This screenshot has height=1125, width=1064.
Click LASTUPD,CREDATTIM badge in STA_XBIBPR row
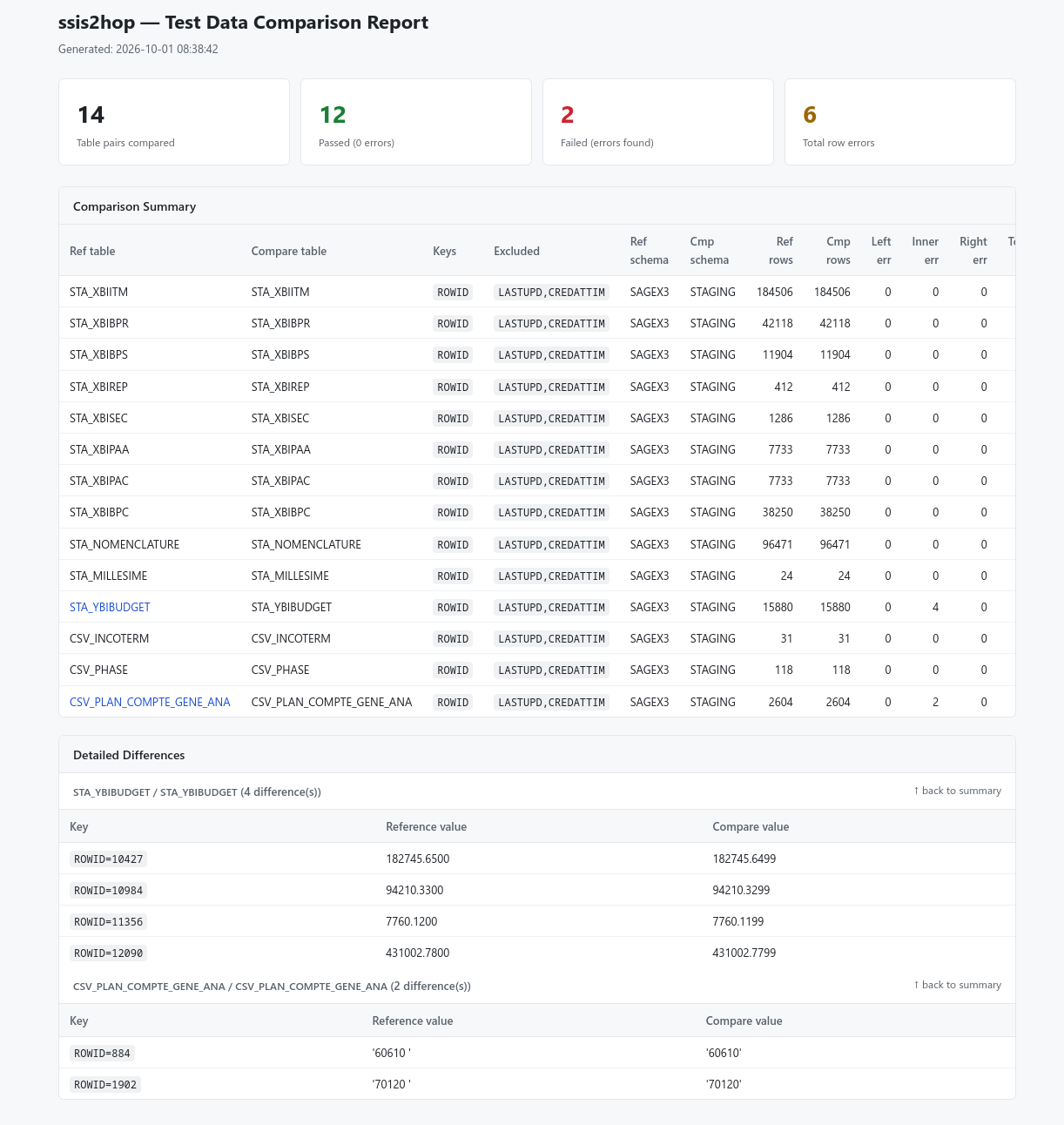point(551,324)
